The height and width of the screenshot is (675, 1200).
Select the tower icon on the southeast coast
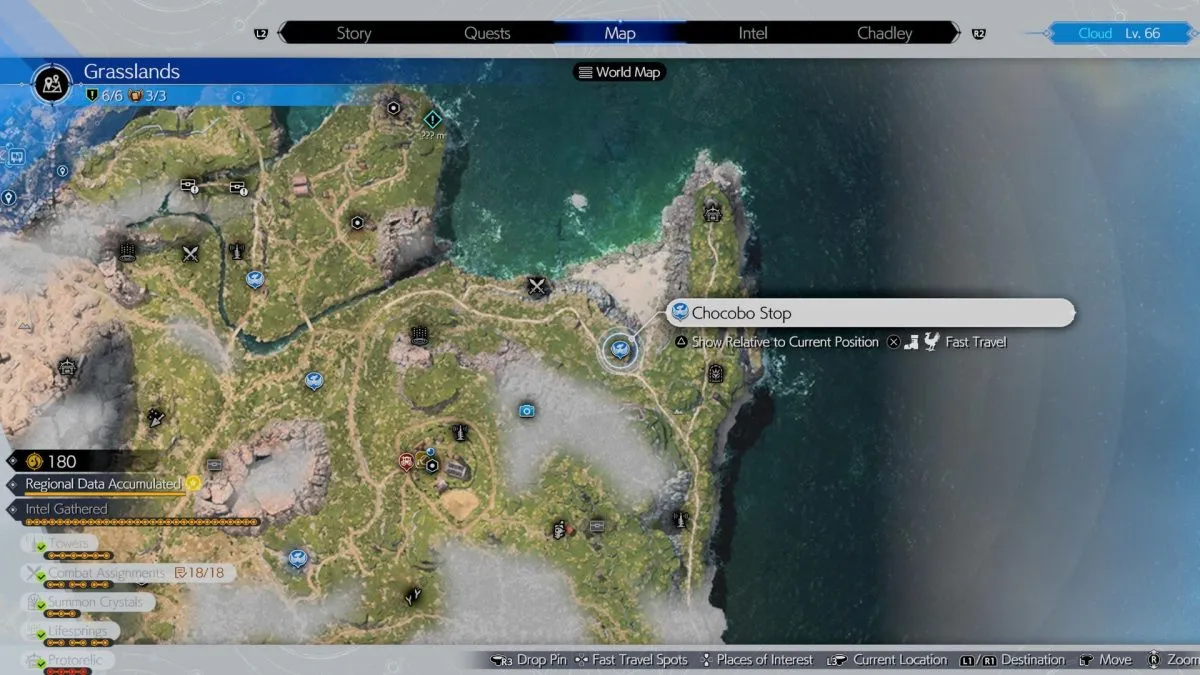681,520
